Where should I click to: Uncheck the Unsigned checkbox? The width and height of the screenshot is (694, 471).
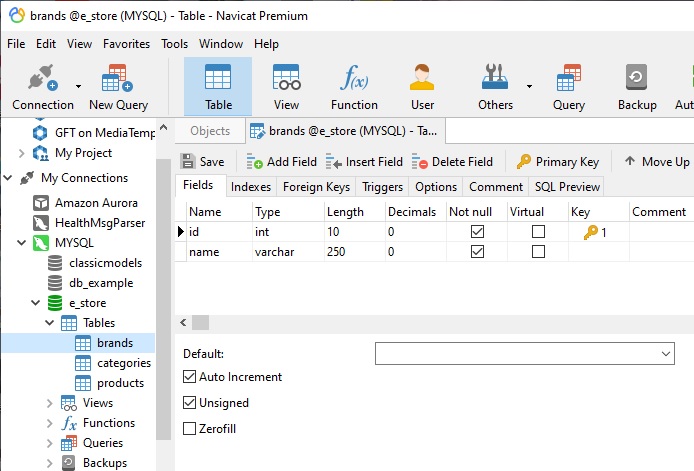coord(189,402)
